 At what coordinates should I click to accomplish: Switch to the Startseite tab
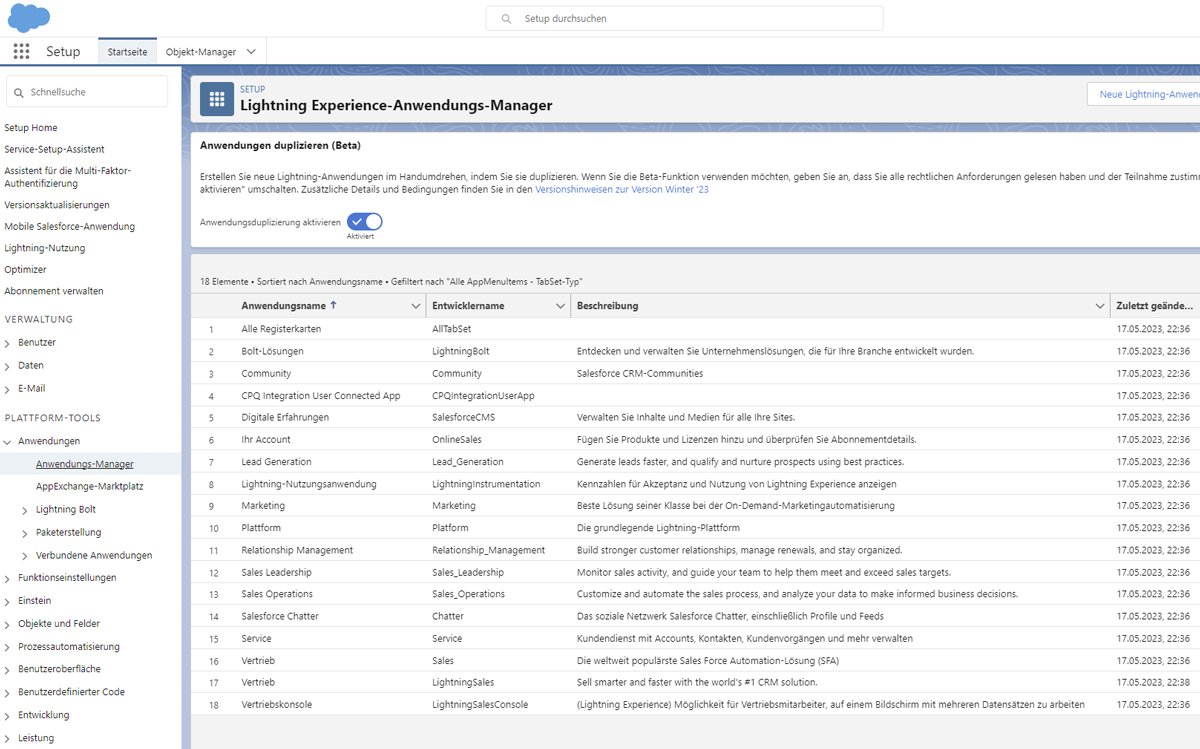tap(127, 52)
